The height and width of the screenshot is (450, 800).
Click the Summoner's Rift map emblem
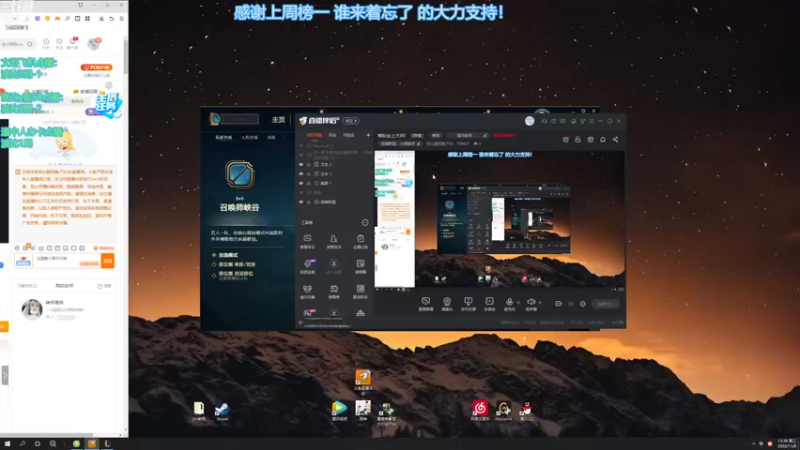click(x=239, y=175)
